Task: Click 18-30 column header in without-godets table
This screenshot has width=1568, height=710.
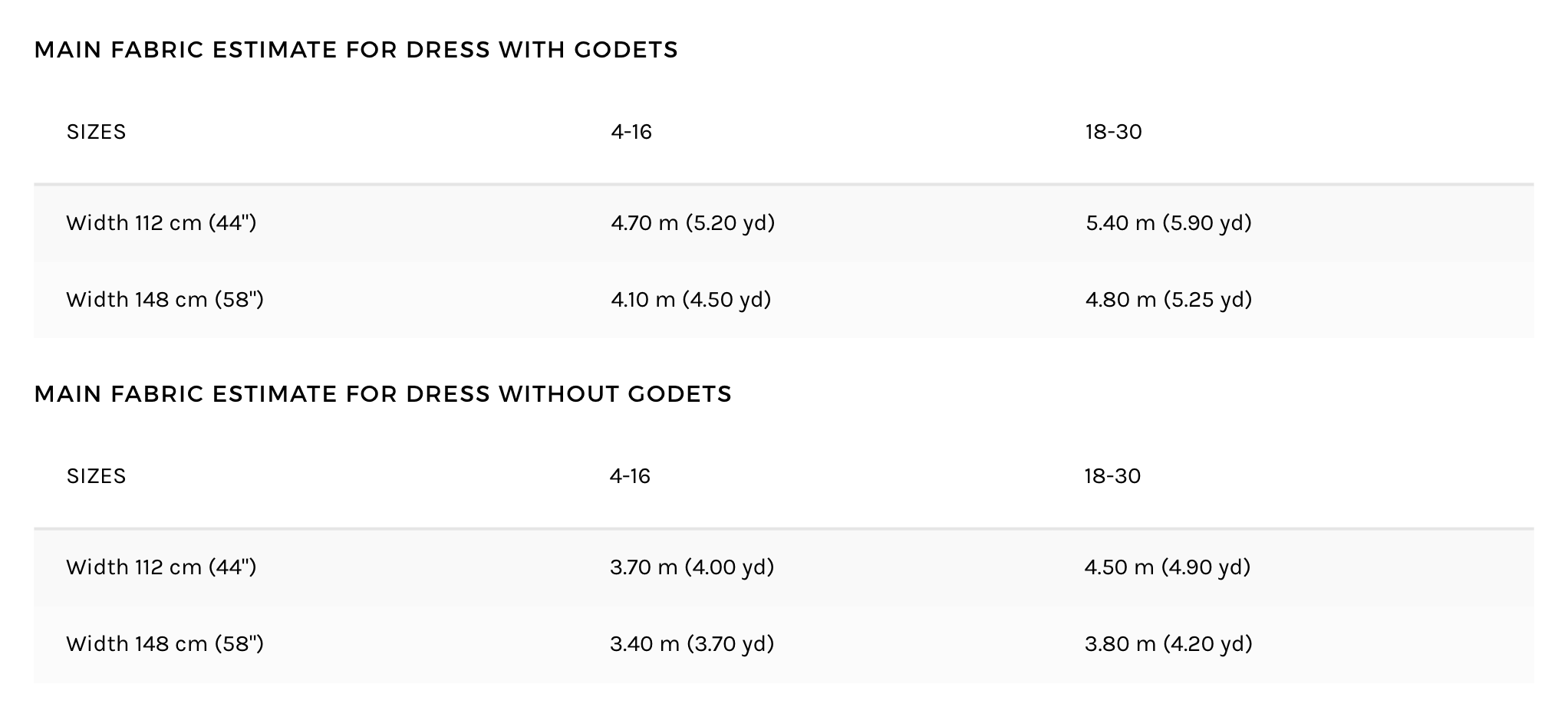Action: [1112, 476]
